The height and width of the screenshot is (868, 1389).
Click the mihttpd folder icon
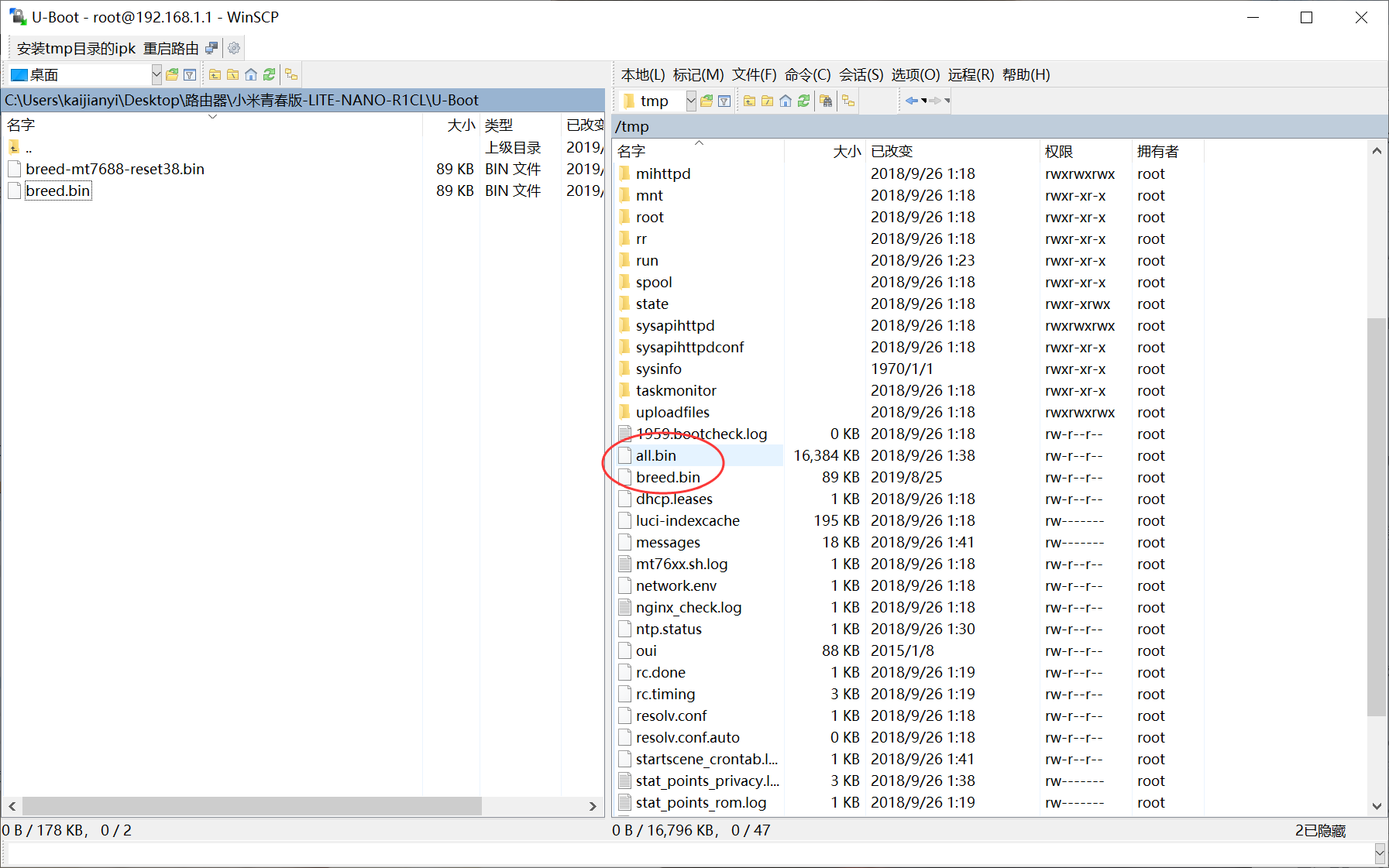625,173
